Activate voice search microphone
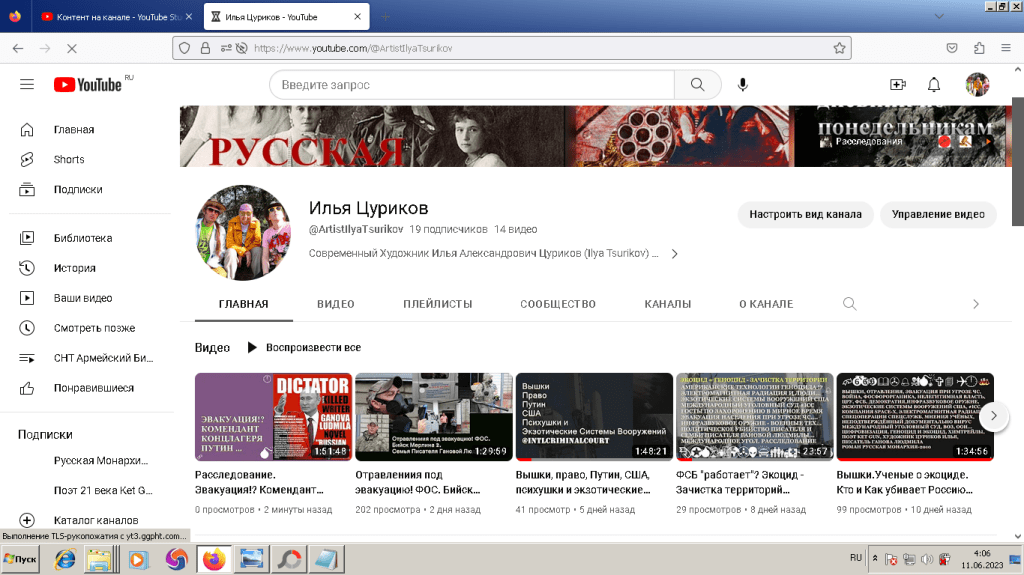This screenshot has height=575, width=1024. click(x=743, y=85)
